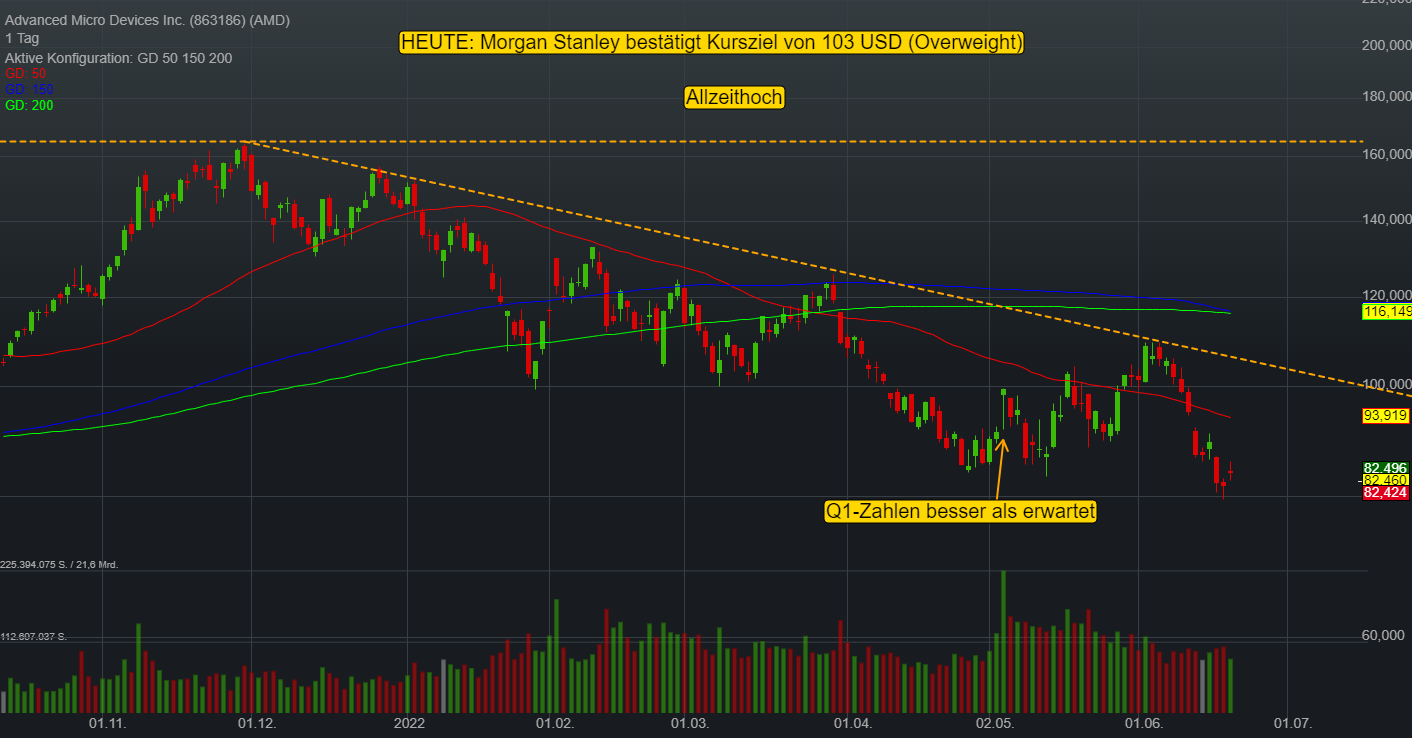Select the yellow 82,460 price tag
1412x738 pixels.
click(1387, 480)
